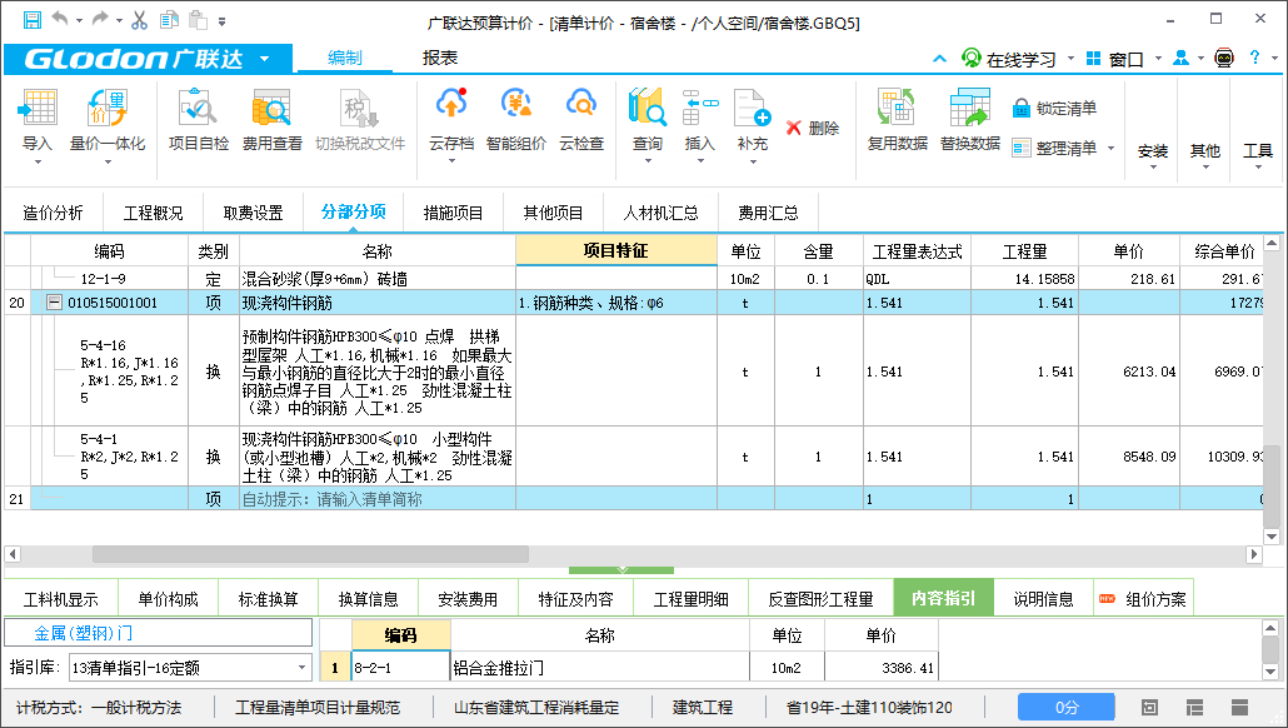Click the paste clipboard icon

coord(198,20)
